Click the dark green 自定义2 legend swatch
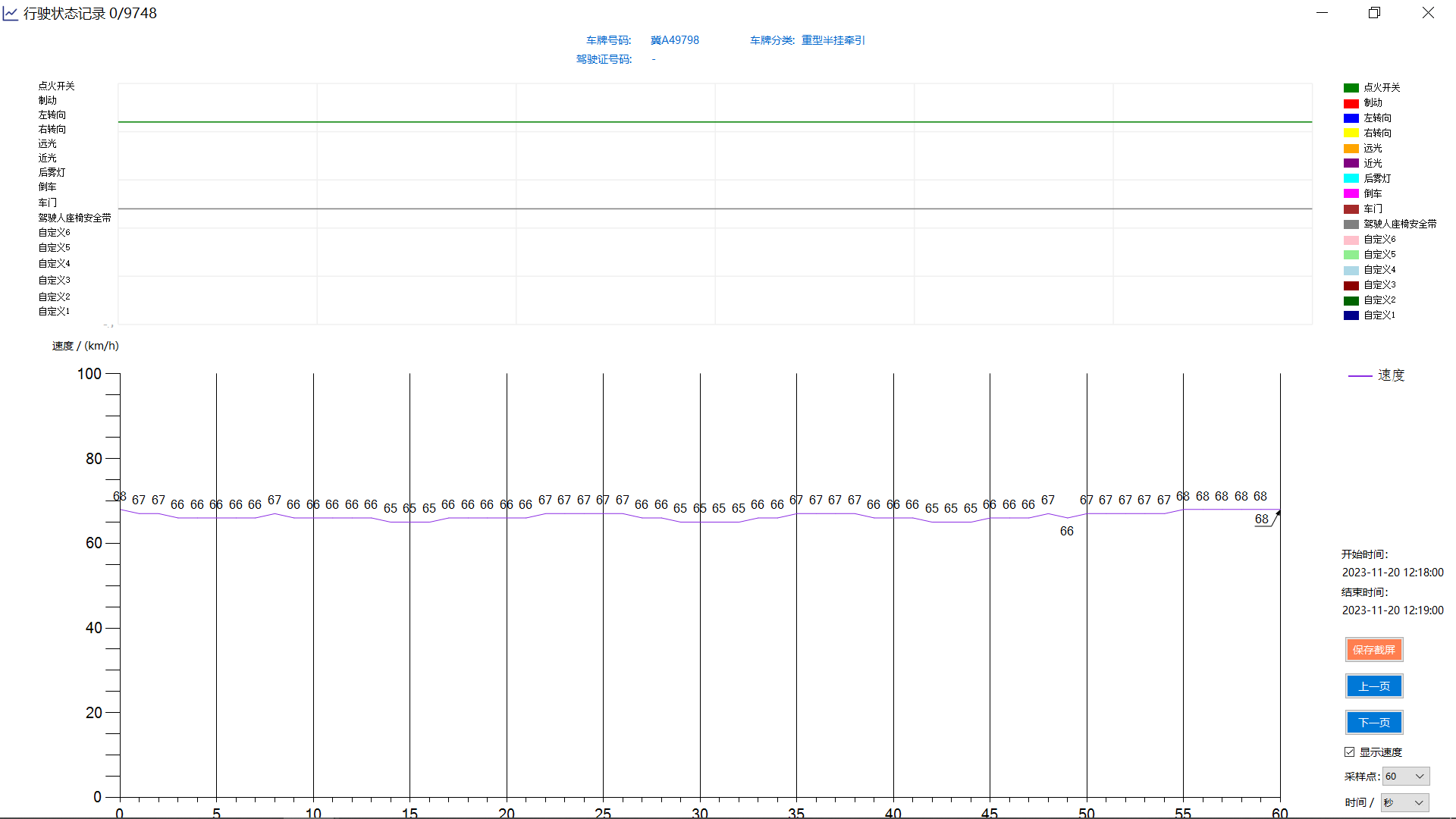1456x819 pixels. point(1351,300)
